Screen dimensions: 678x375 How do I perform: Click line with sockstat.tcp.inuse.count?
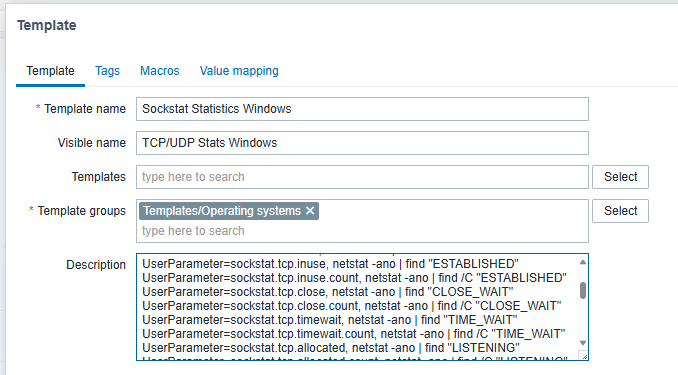click(355, 278)
